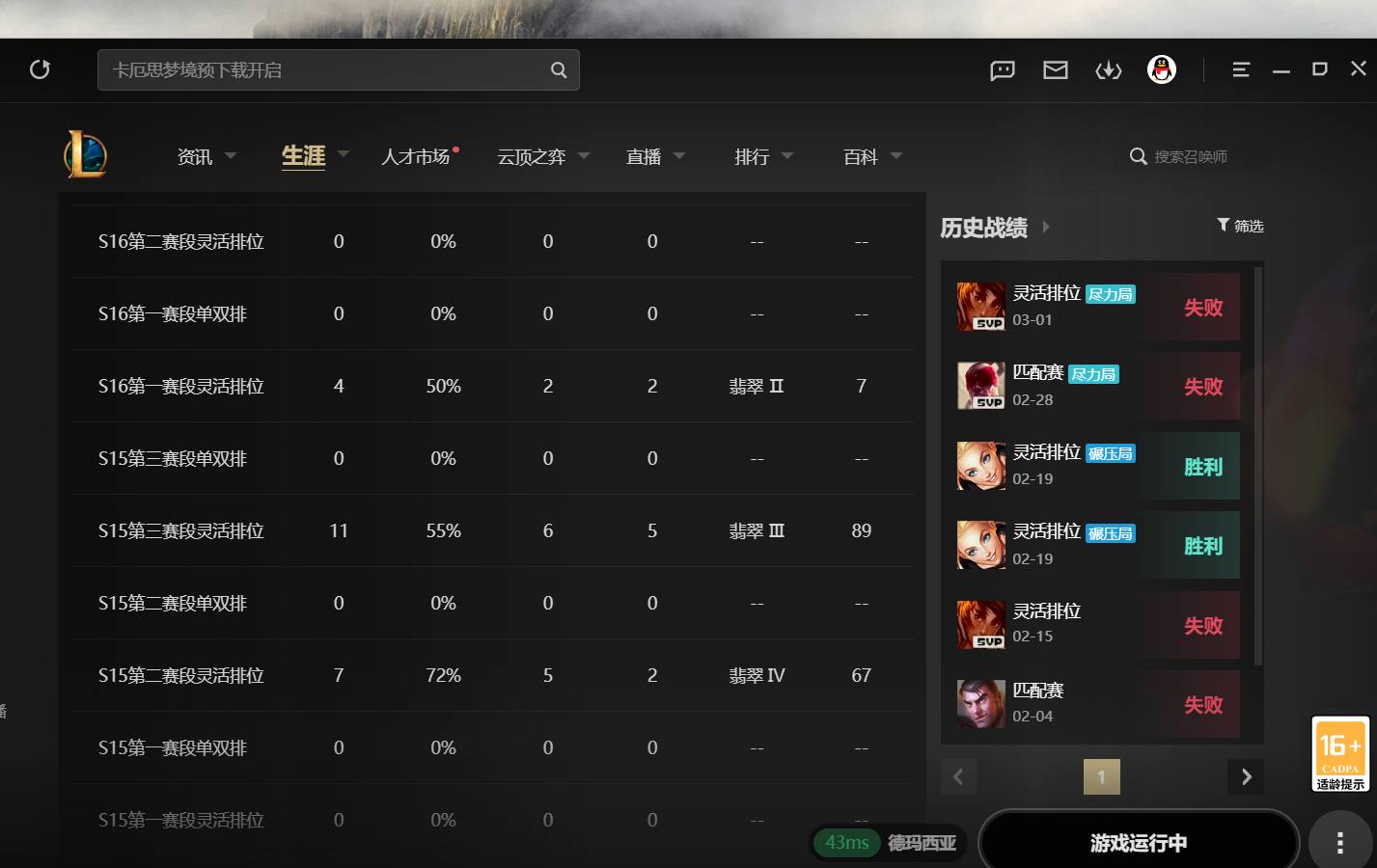Click the 失败 result of the 03-01 match

click(x=1203, y=308)
